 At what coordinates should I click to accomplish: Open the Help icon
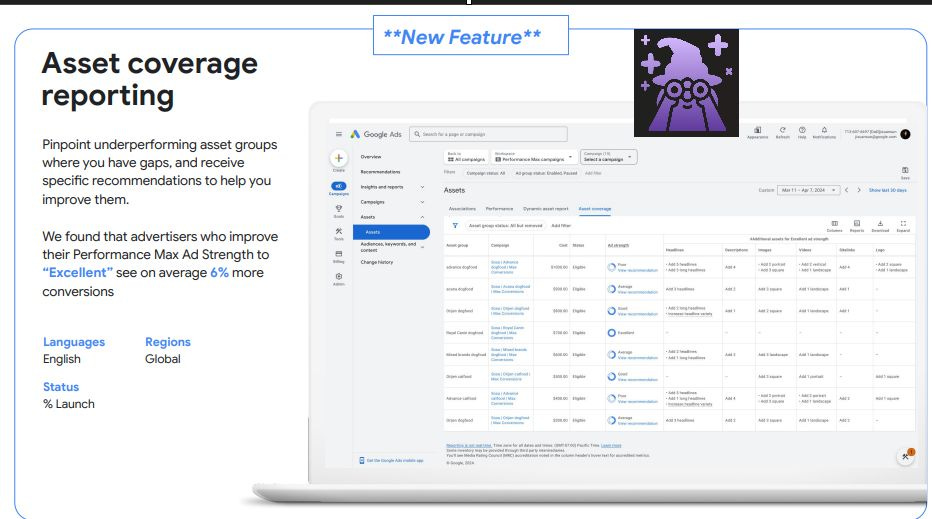pyautogui.click(x=802, y=132)
